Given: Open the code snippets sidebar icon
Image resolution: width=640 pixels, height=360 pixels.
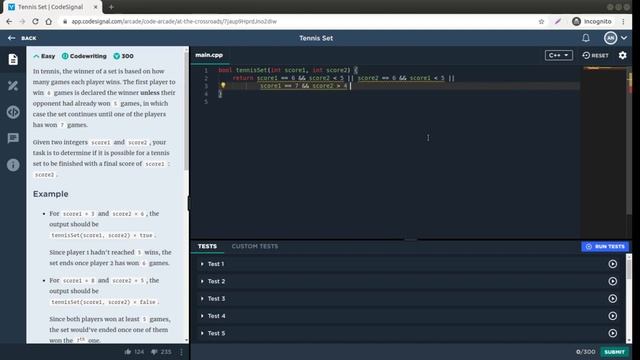Looking at the screenshot, I should tap(13, 112).
